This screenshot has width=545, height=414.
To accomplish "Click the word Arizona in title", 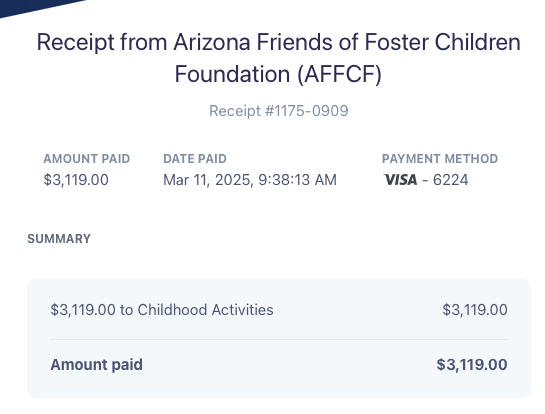I will 212,42.
